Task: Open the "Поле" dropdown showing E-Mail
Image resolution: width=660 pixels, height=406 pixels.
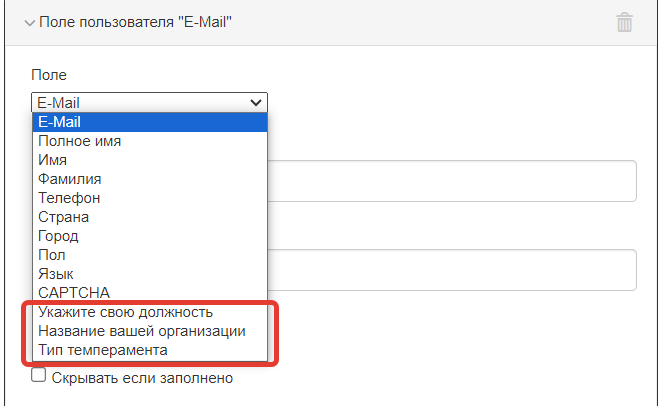Action: pyautogui.click(x=149, y=103)
